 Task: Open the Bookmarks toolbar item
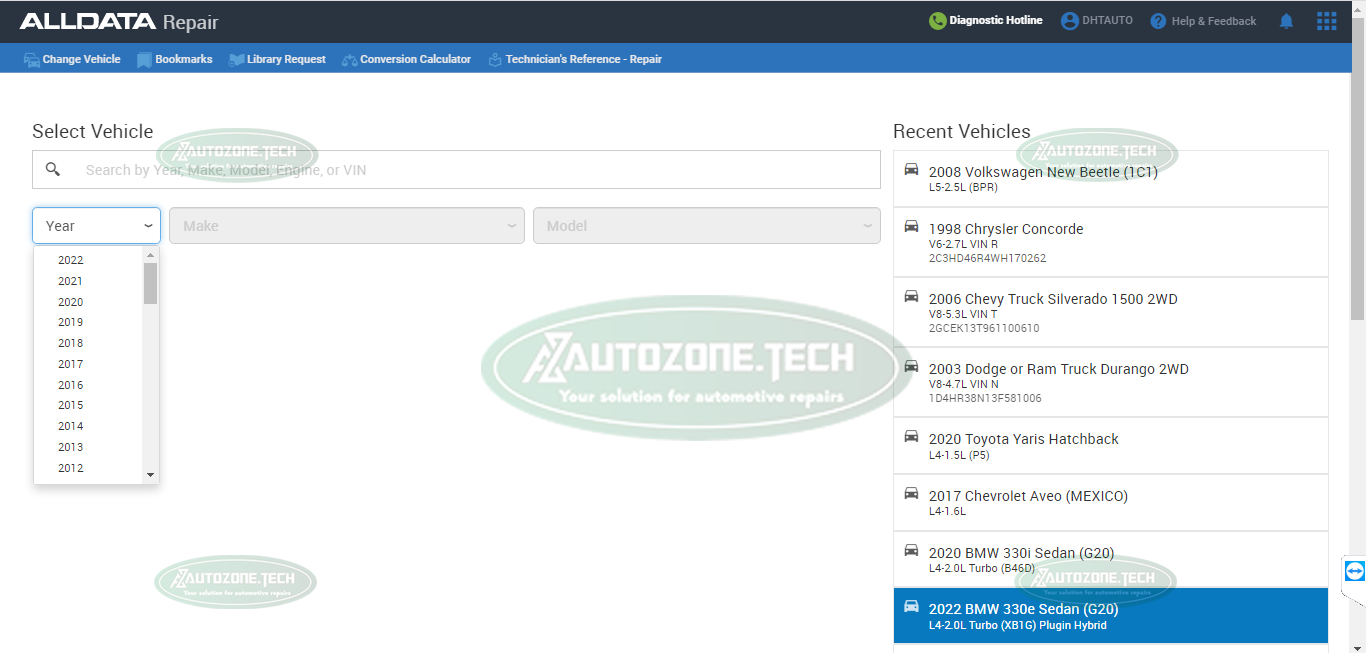coord(174,59)
